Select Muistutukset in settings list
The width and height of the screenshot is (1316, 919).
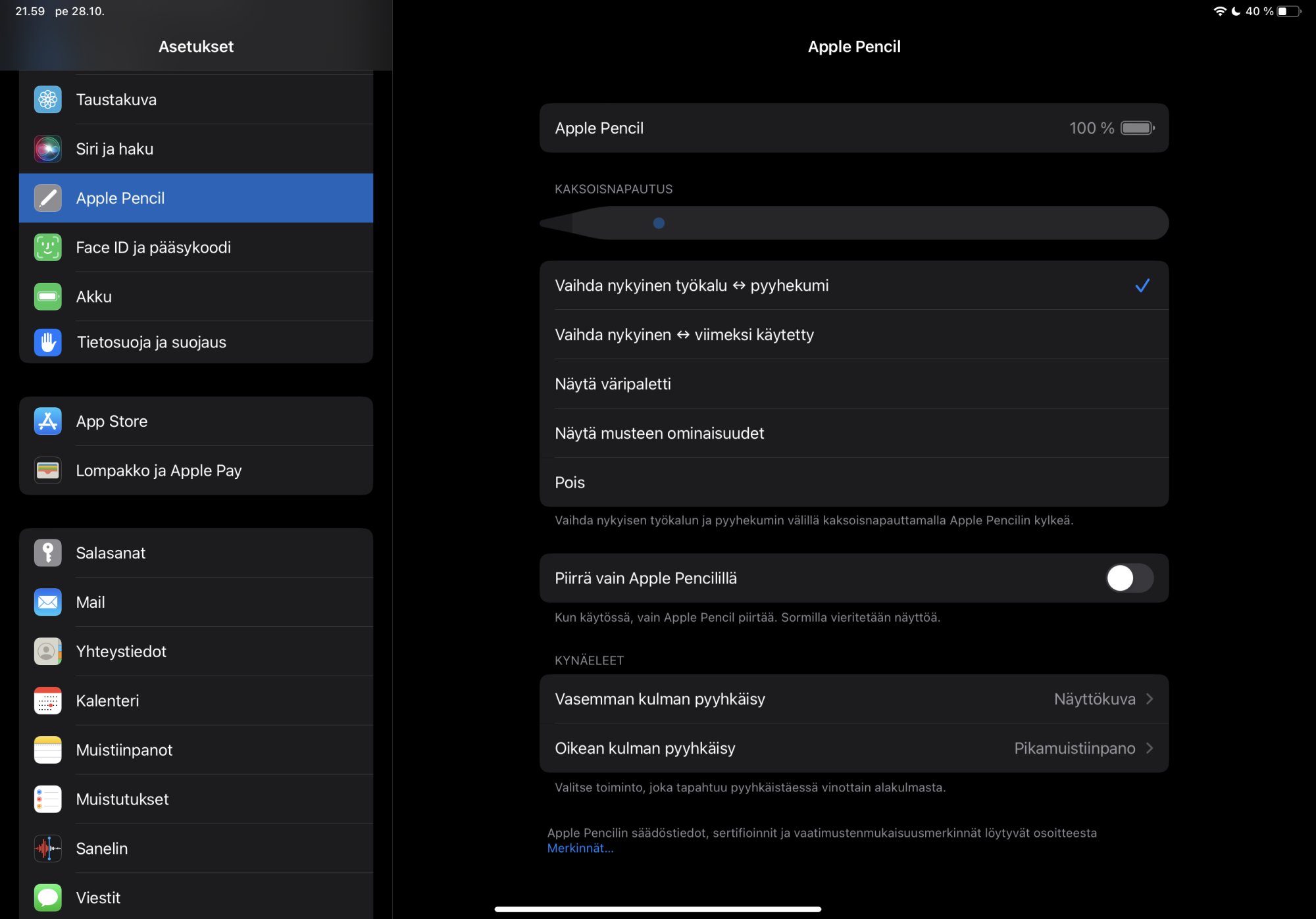122,799
